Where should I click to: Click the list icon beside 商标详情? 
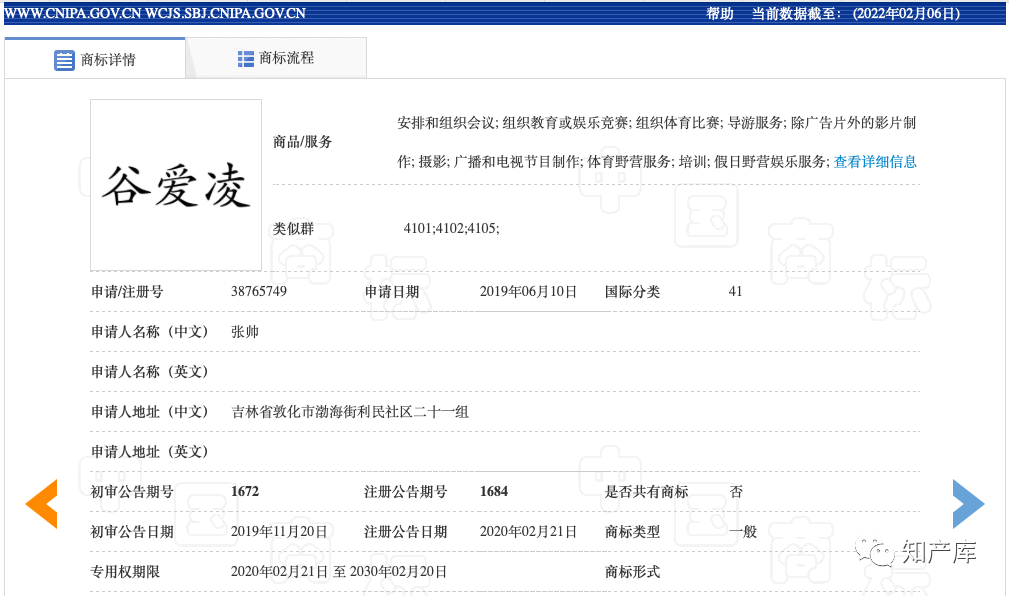point(64,60)
